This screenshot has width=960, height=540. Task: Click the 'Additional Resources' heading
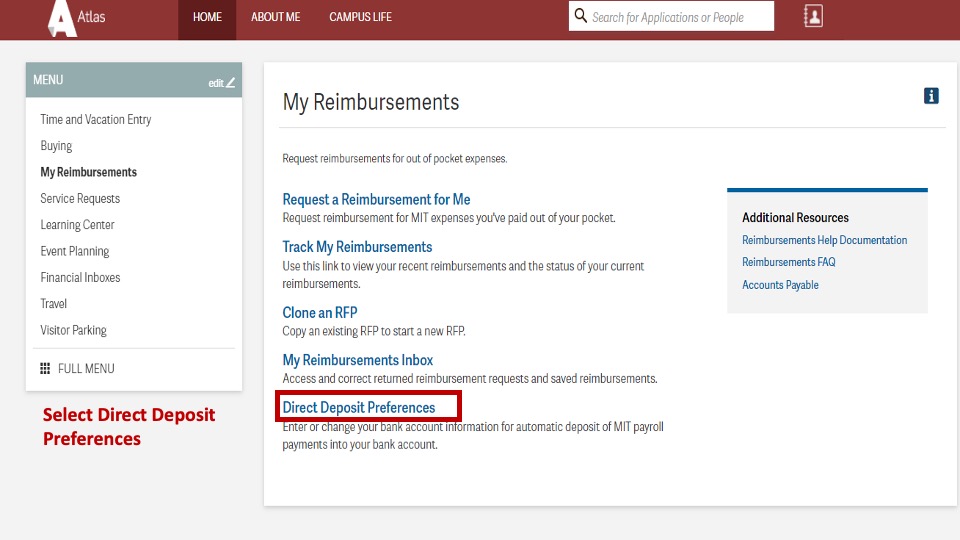(x=795, y=217)
